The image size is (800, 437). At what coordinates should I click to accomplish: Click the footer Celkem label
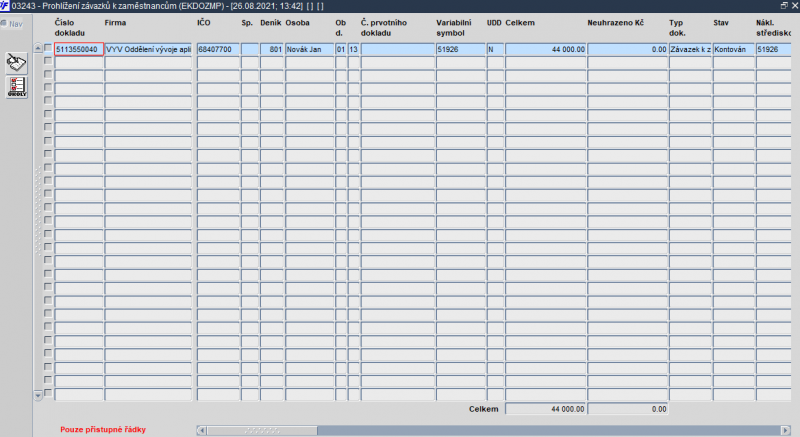tap(483, 409)
